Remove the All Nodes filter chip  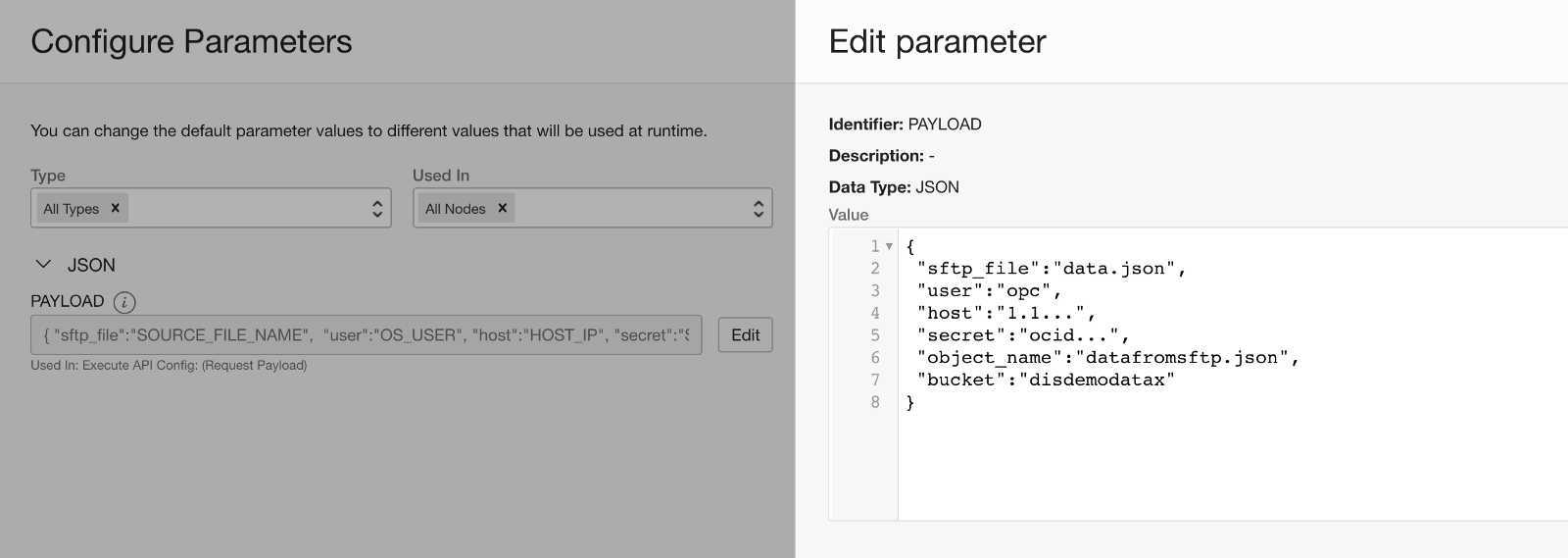[503, 208]
